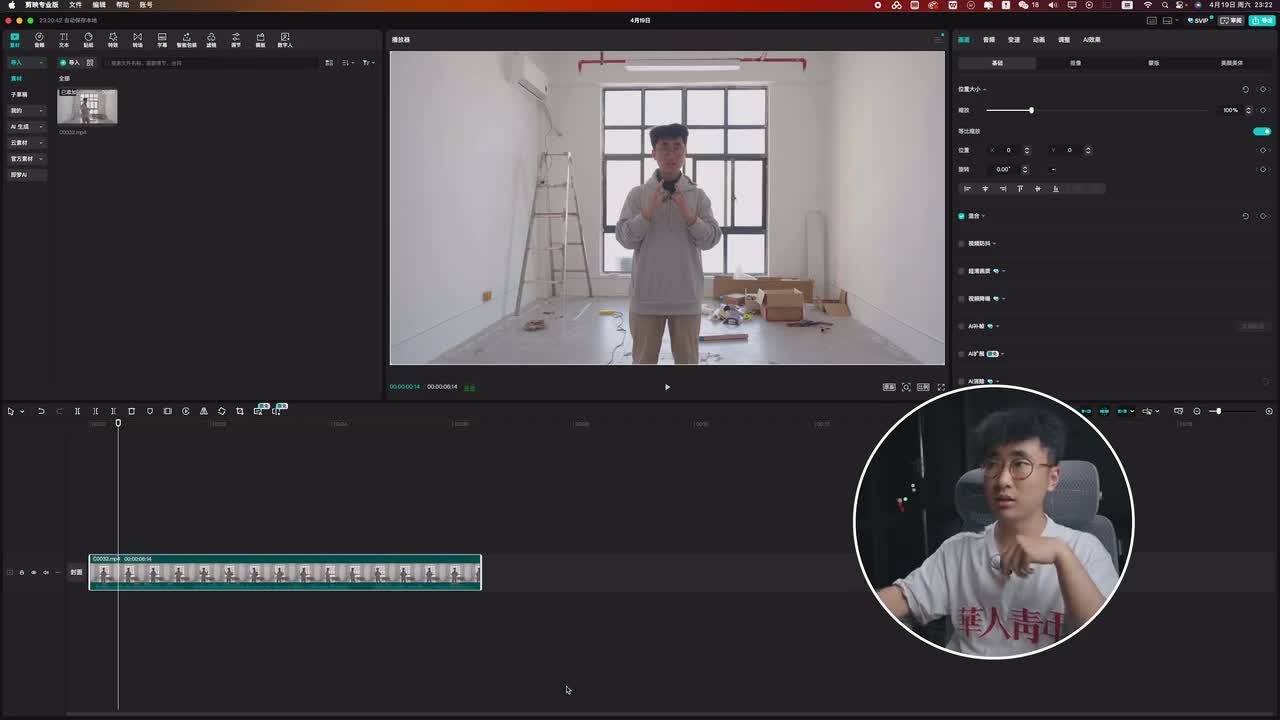Play the video in the preview player

pos(667,387)
